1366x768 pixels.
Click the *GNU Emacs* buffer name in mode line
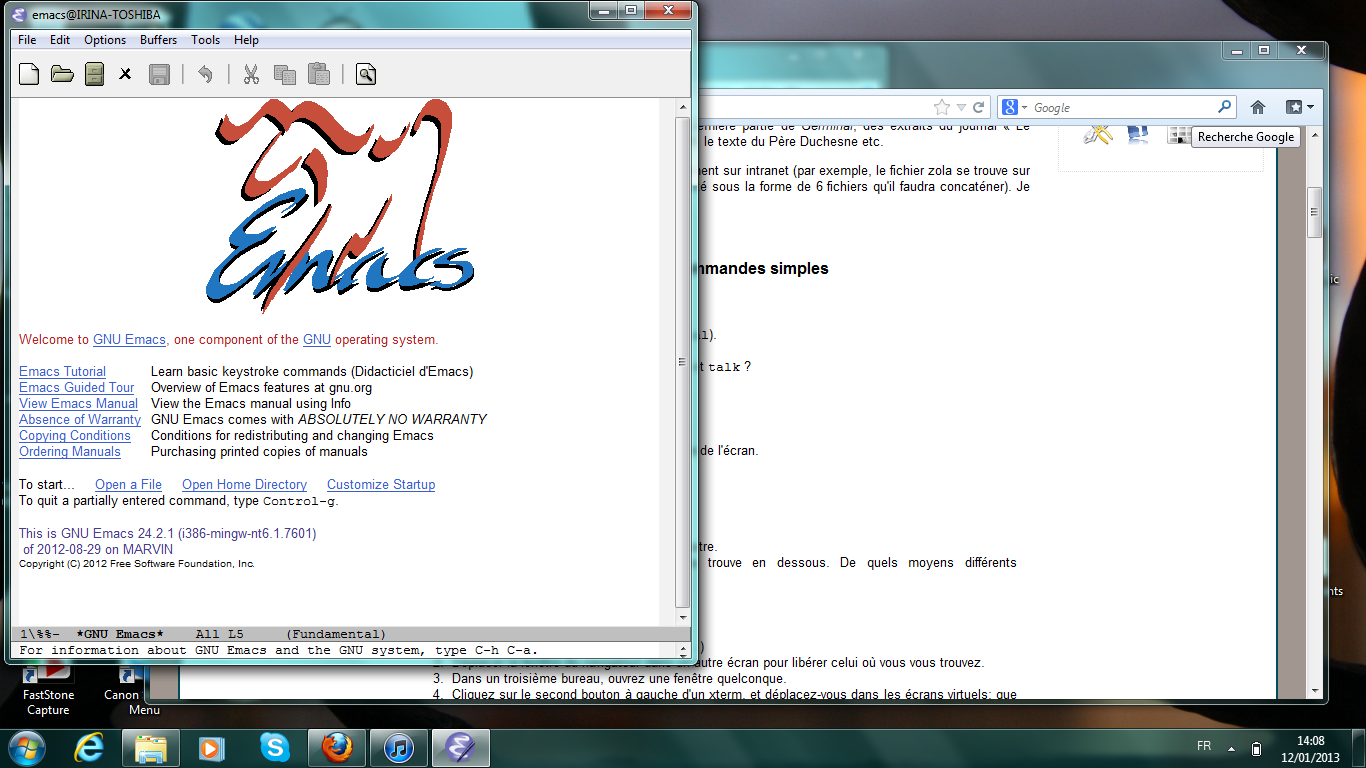119,634
